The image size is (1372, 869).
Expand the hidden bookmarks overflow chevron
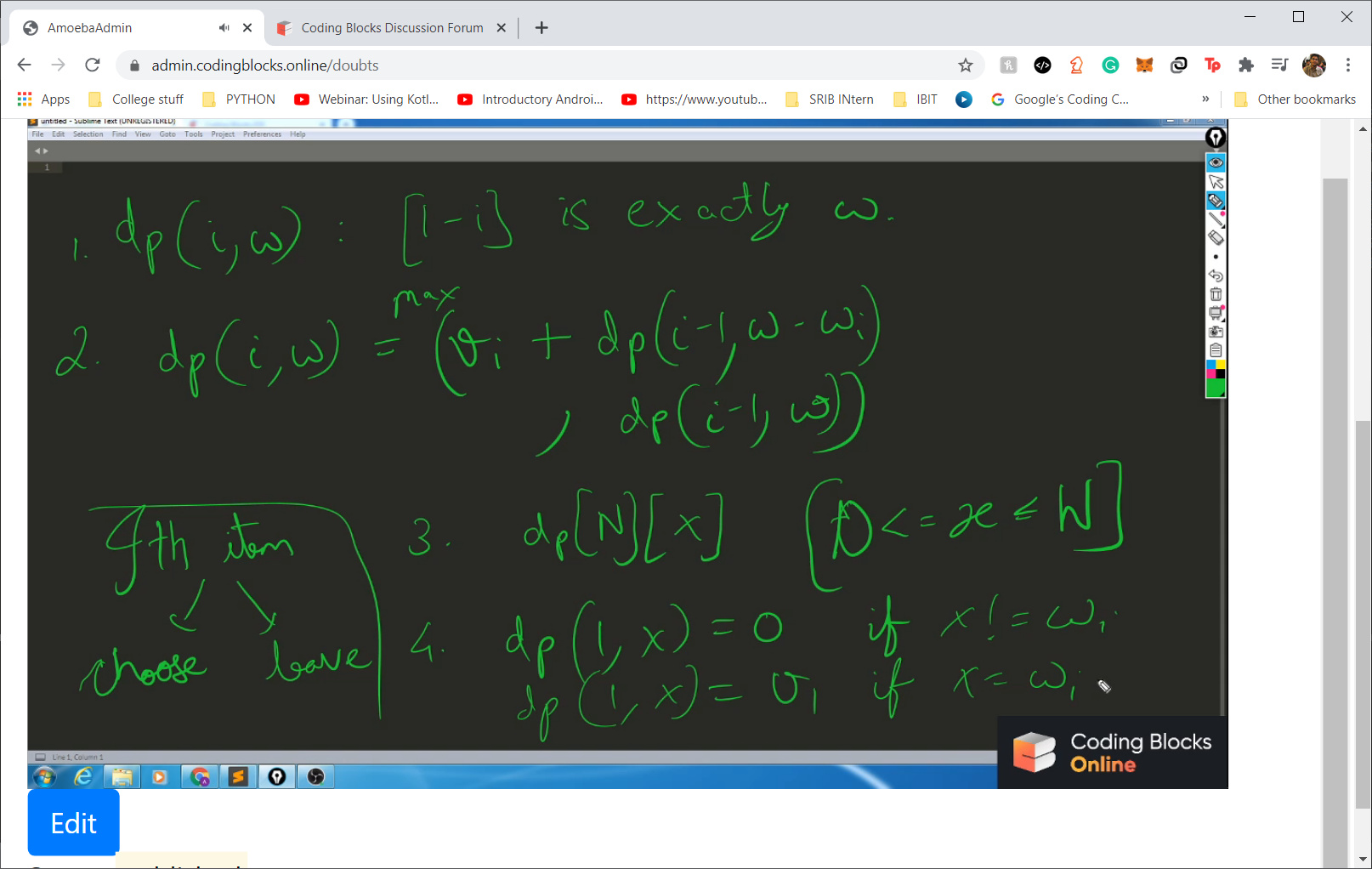(x=1205, y=99)
